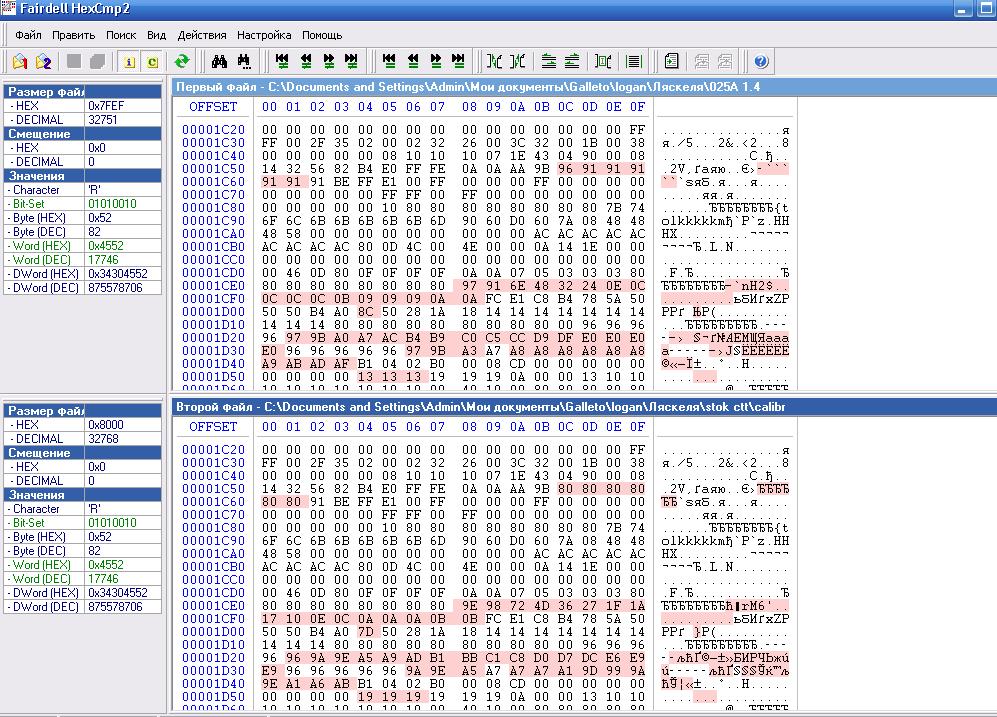Open first file with the folder-1 icon
The height and width of the screenshot is (717, 997).
[x=20, y=62]
